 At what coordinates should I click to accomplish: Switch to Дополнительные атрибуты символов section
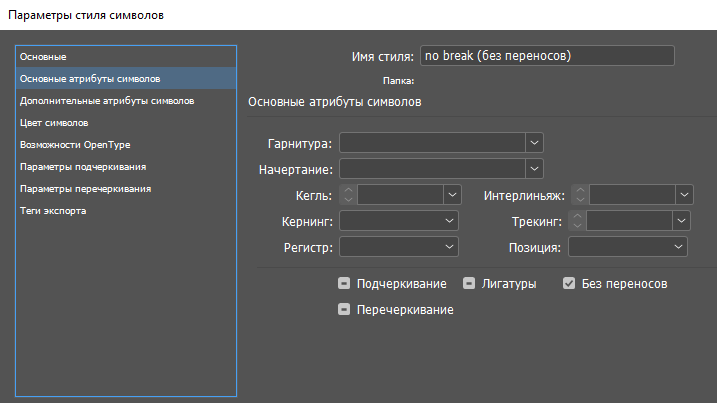coord(107,100)
